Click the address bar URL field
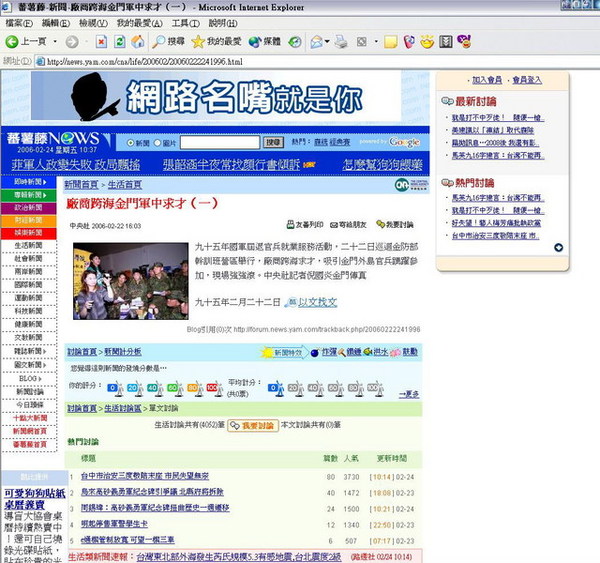Screen dimensions: 600x563 click(316, 61)
